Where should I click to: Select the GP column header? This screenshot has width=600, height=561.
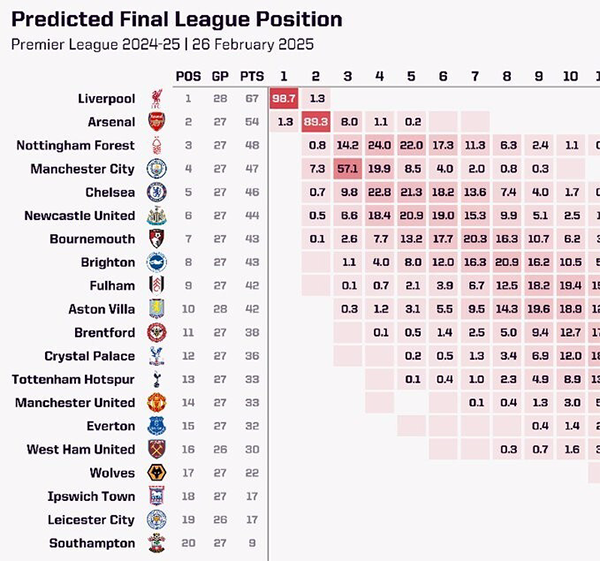coord(220,76)
